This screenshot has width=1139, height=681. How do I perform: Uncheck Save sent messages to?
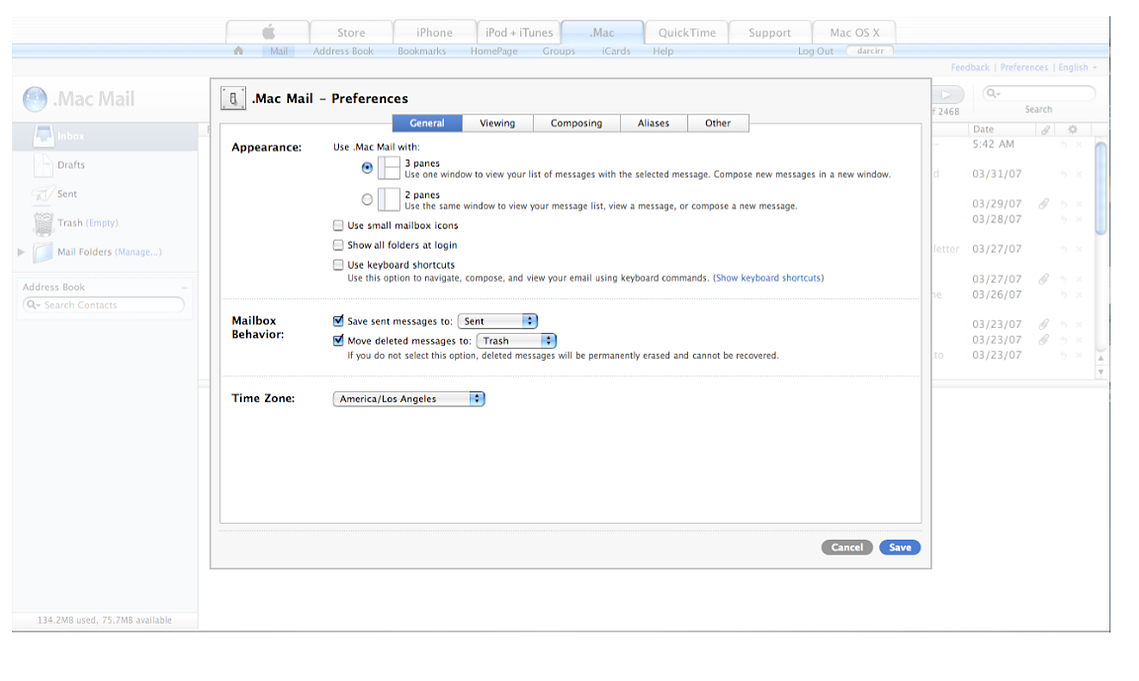tap(338, 321)
